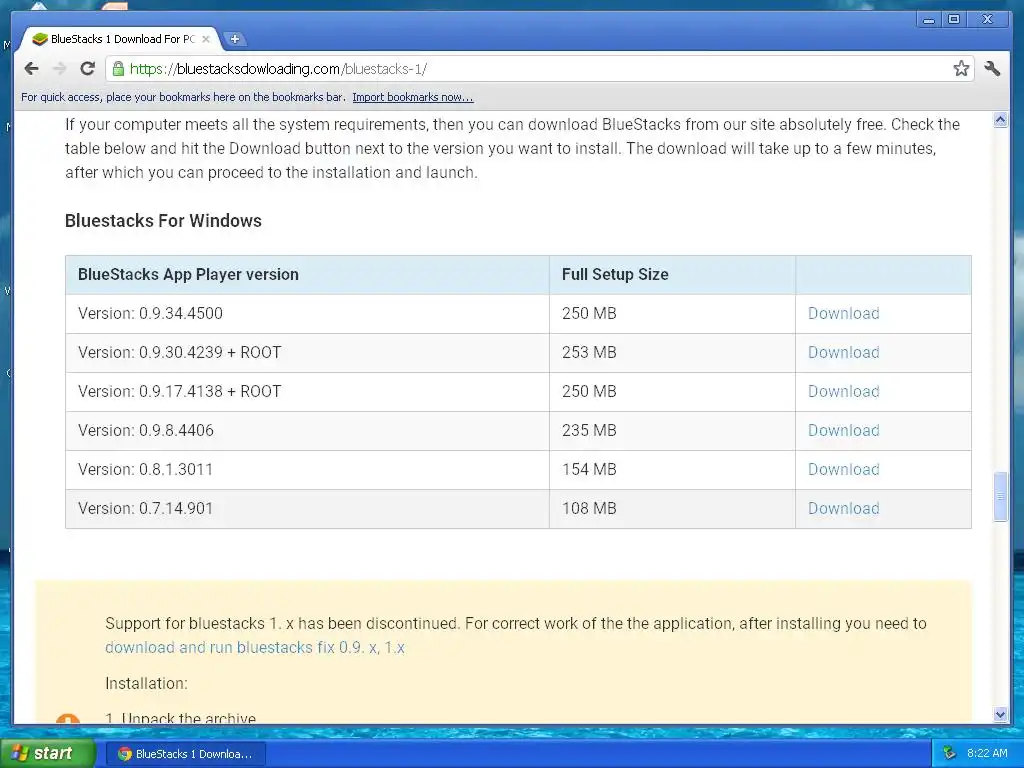1024x768 pixels.
Task: Download Version 0.9.17.4138 + ROOT
Action: click(x=843, y=392)
